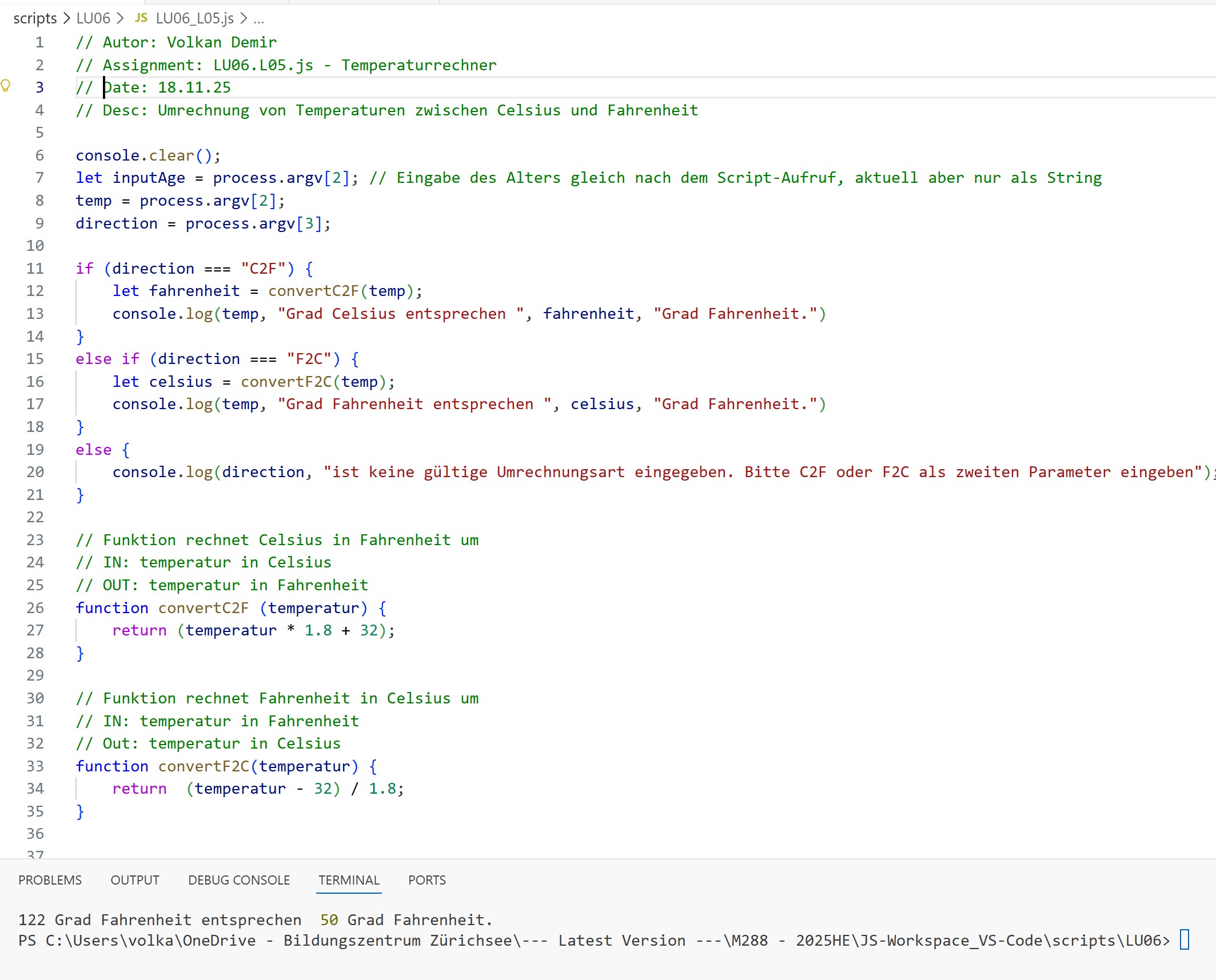This screenshot has width=1216, height=980.
Task: Click the convertF2C call on line 16
Action: click(286, 382)
